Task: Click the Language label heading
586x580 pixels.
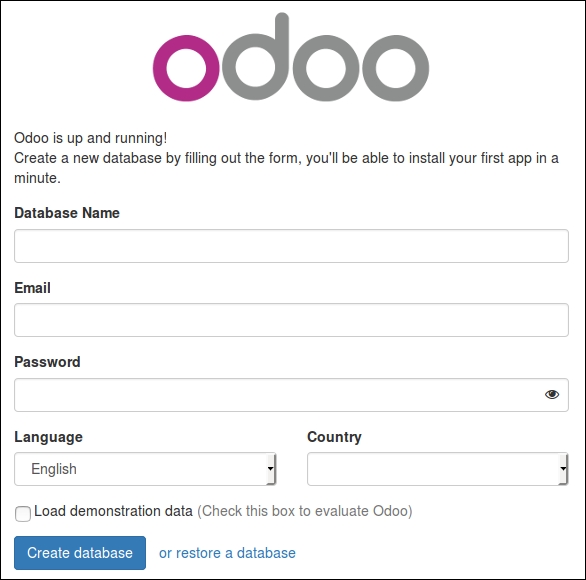Action: point(49,437)
